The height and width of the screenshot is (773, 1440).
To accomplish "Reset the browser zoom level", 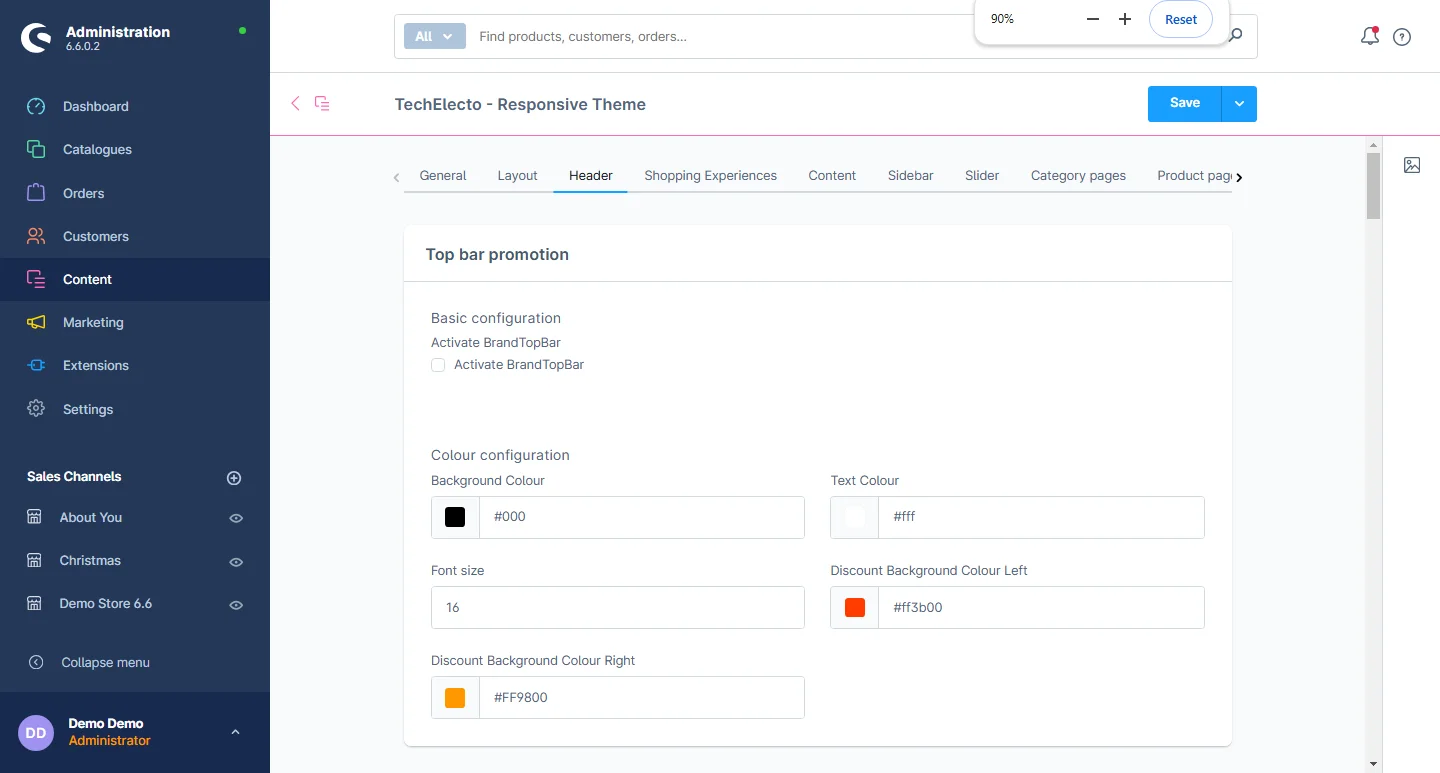I will 1180,19.
